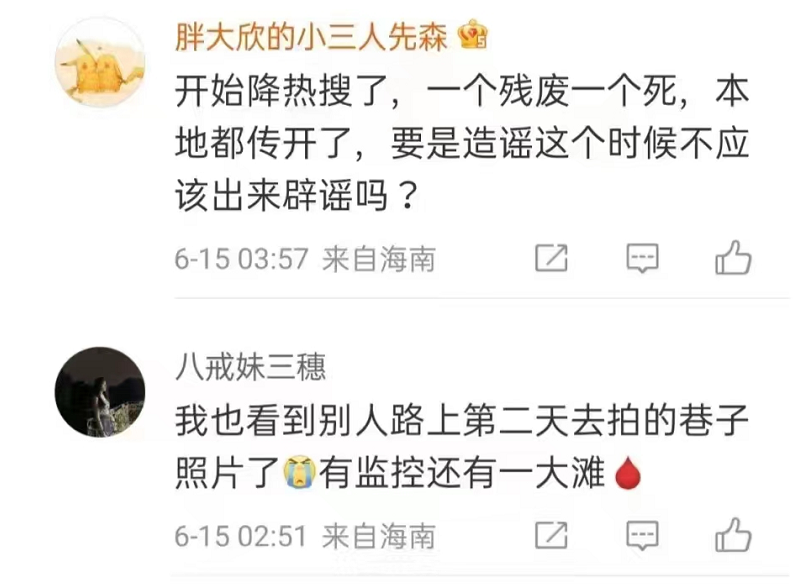Viewport: 807px width, 584px height.
Task: Tap 来自海南 under the first comment
Action: point(379,258)
